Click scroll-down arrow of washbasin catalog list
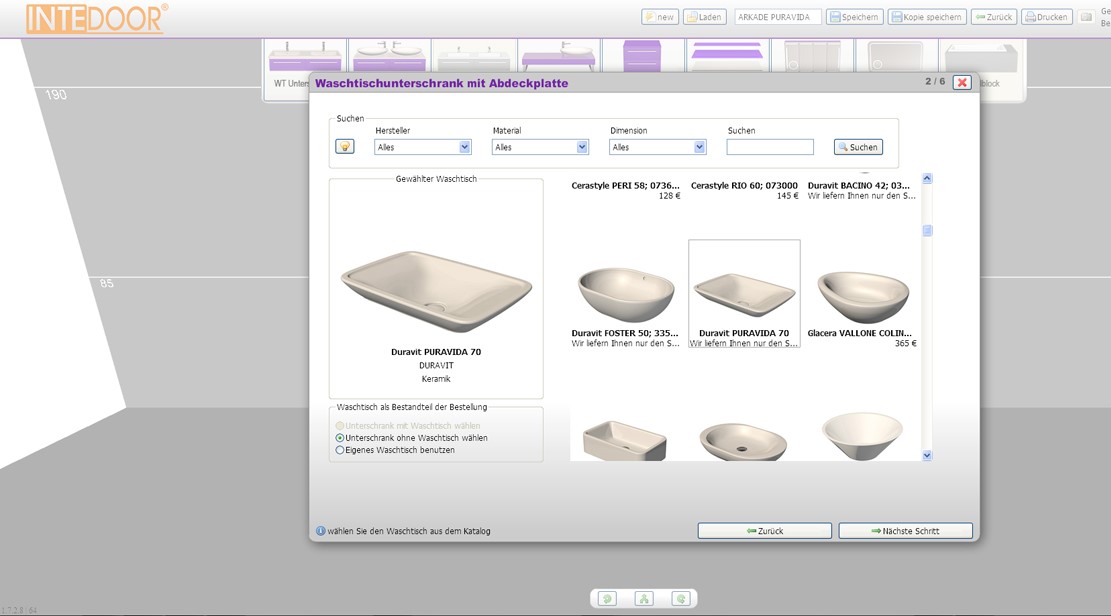Image resolution: width=1111 pixels, height=616 pixels. pos(927,455)
